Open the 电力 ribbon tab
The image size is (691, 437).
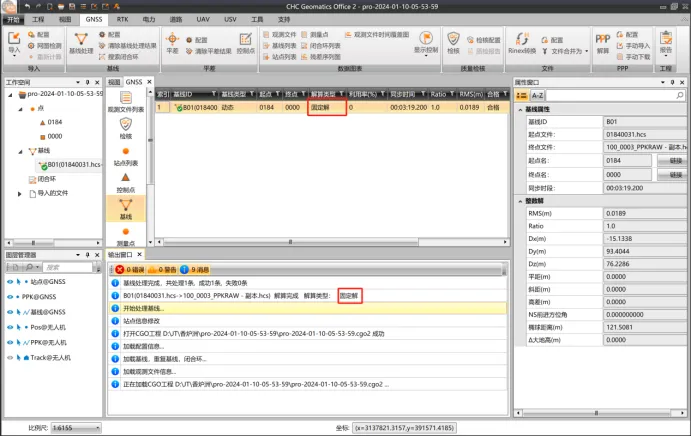(149, 19)
